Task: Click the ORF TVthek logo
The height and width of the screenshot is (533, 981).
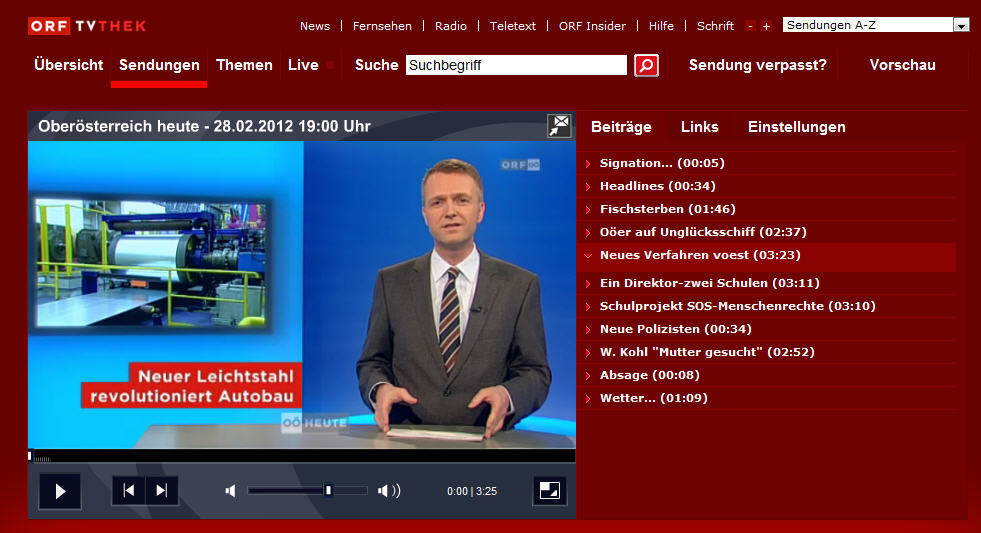Action: tap(87, 26)
